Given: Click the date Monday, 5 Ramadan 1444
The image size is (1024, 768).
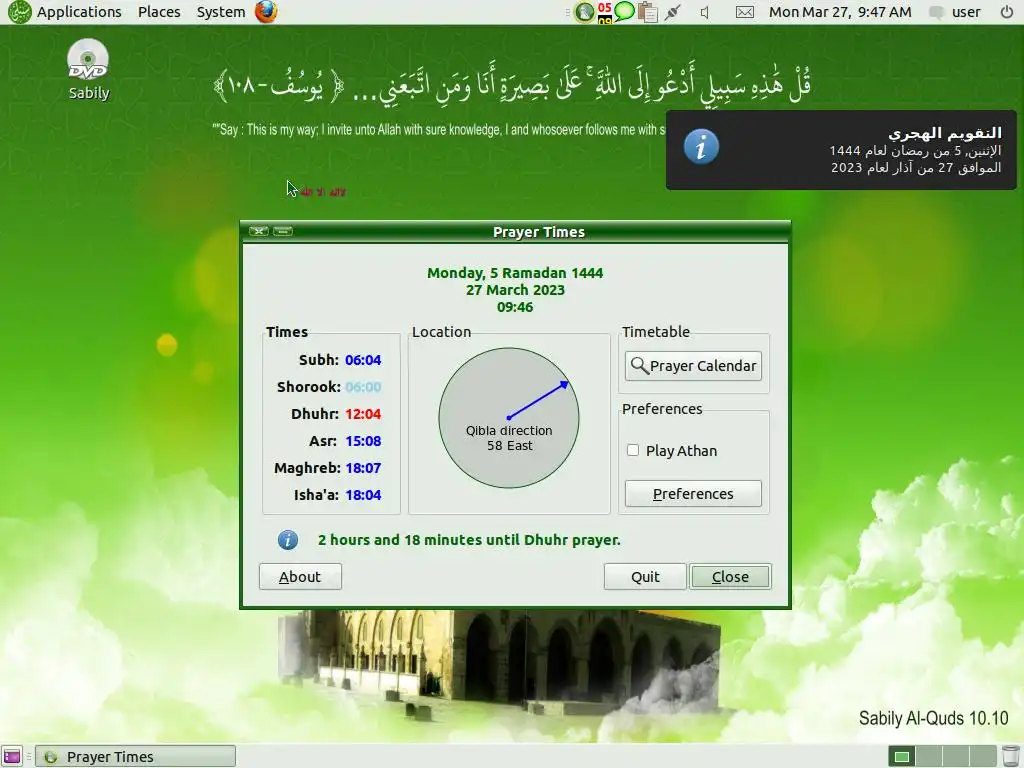Looking at the screenshot, I should (515, 273).
